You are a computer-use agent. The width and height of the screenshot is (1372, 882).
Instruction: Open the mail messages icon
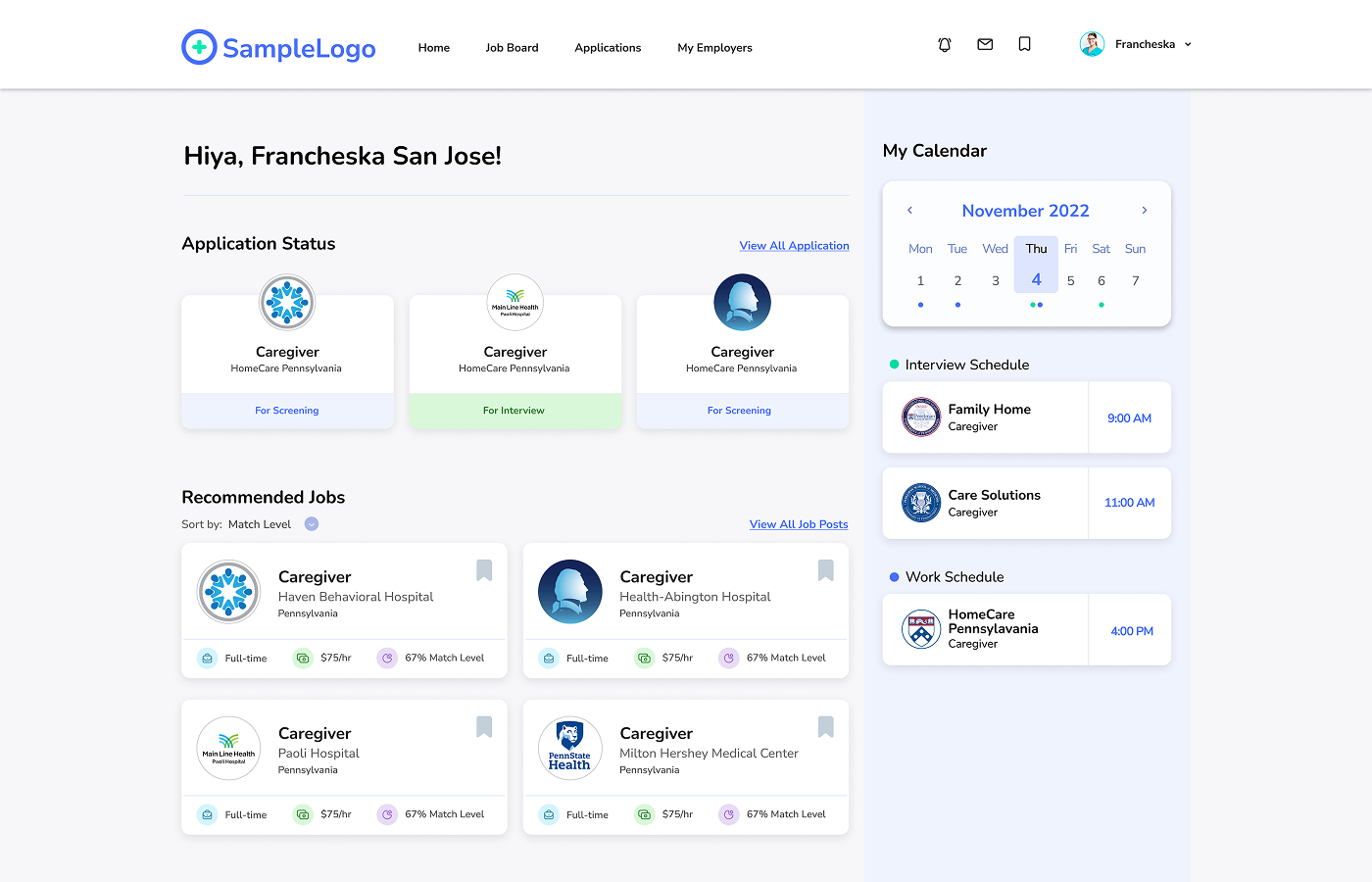[x=985, y=44]
